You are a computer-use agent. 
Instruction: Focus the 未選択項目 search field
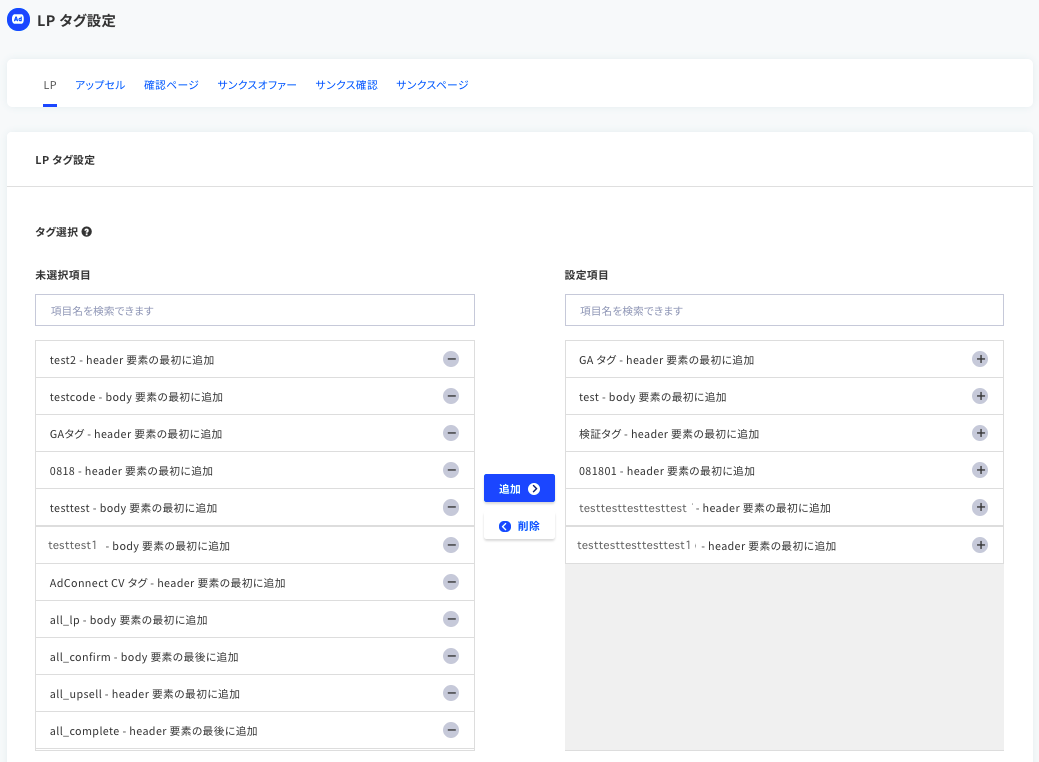255,310
